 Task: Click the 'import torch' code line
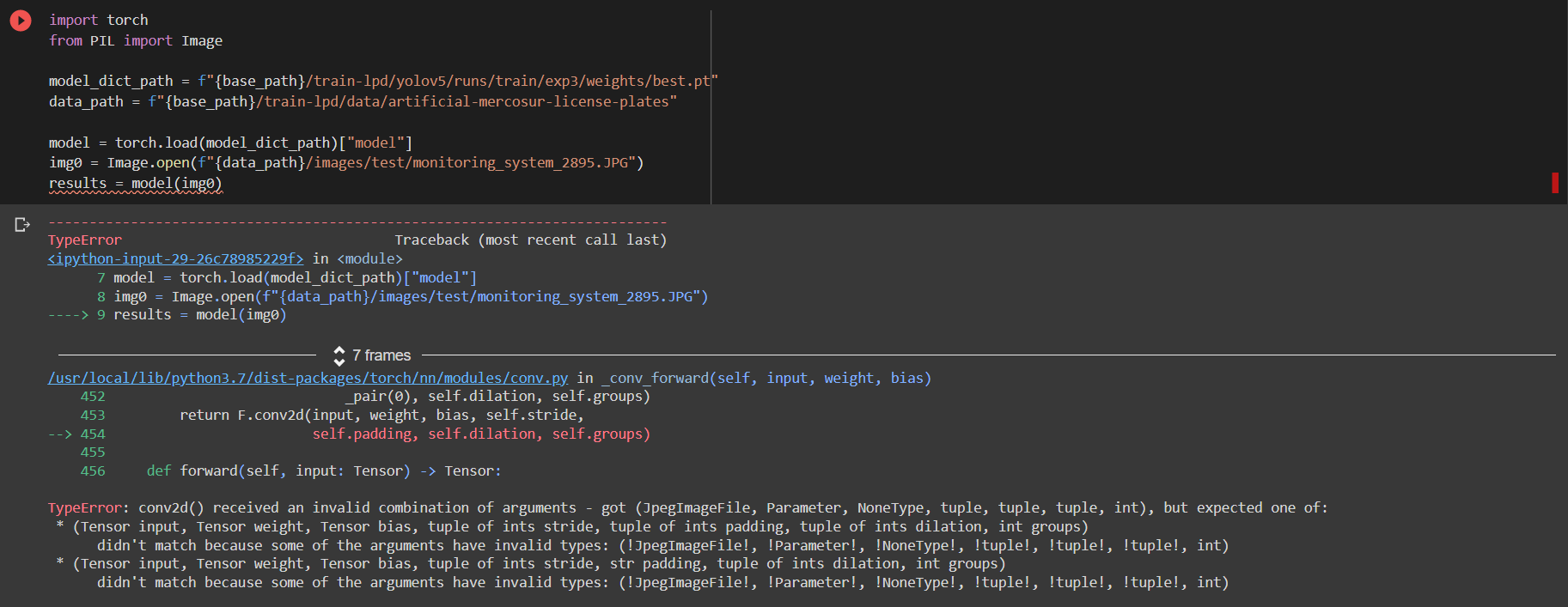pos(99,20)
